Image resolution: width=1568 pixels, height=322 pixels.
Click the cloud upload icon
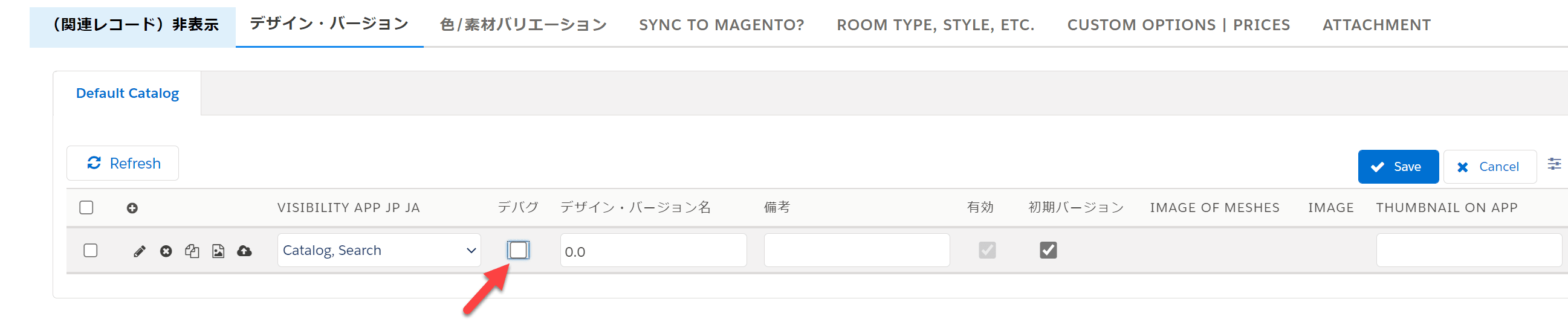[245, 251]
